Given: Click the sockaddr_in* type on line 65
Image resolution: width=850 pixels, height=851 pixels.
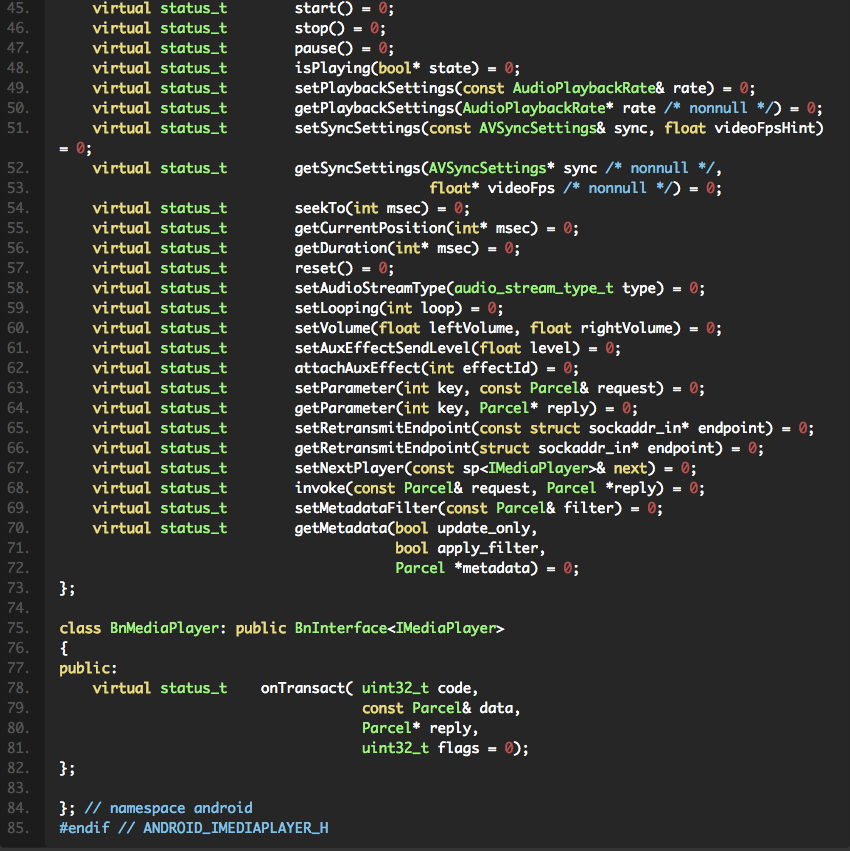Looking at the screenshot, I should (x=639, y=428).
